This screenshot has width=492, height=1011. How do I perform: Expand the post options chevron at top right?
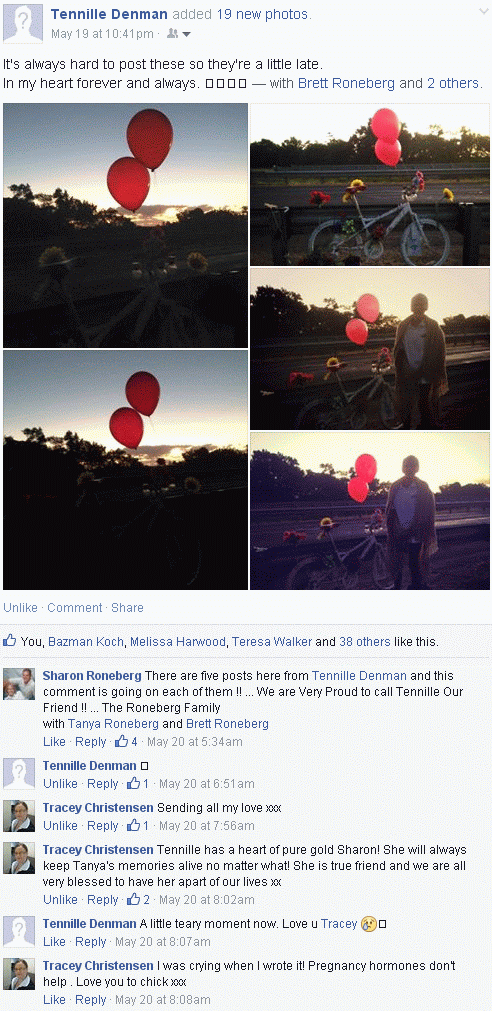[483, 12]
